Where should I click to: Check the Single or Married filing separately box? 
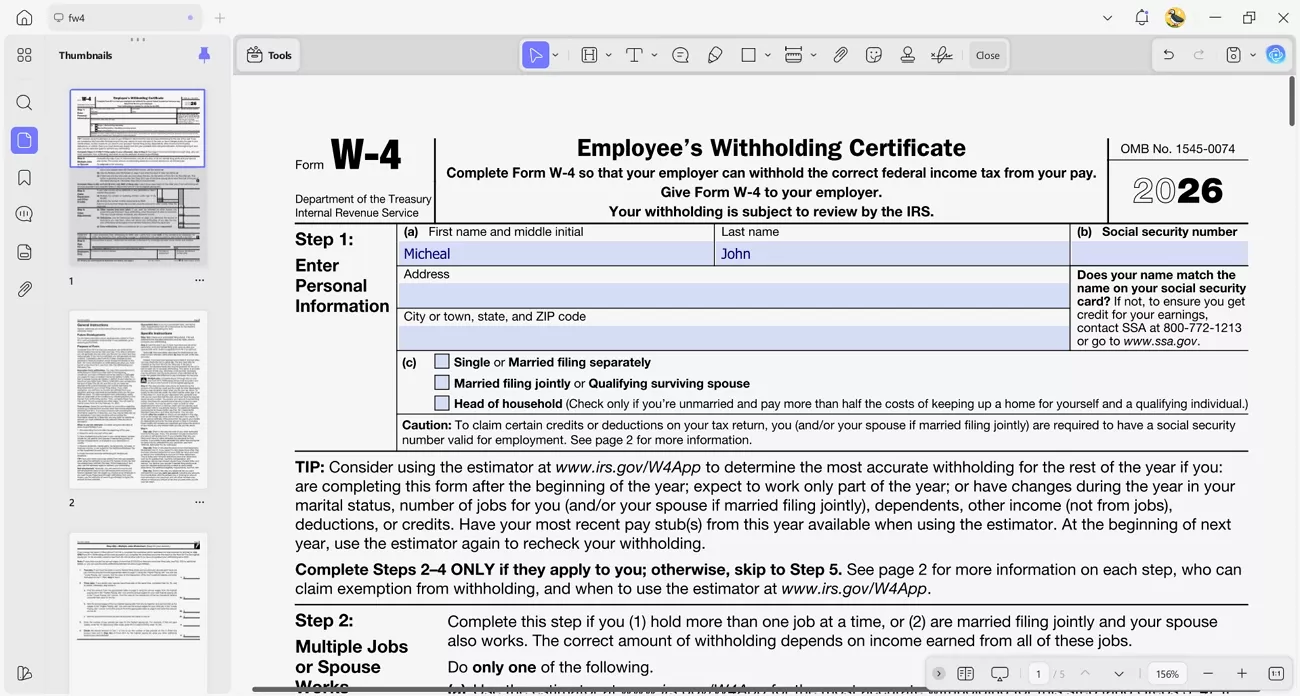pyautogui.click(x=442, y=361)
